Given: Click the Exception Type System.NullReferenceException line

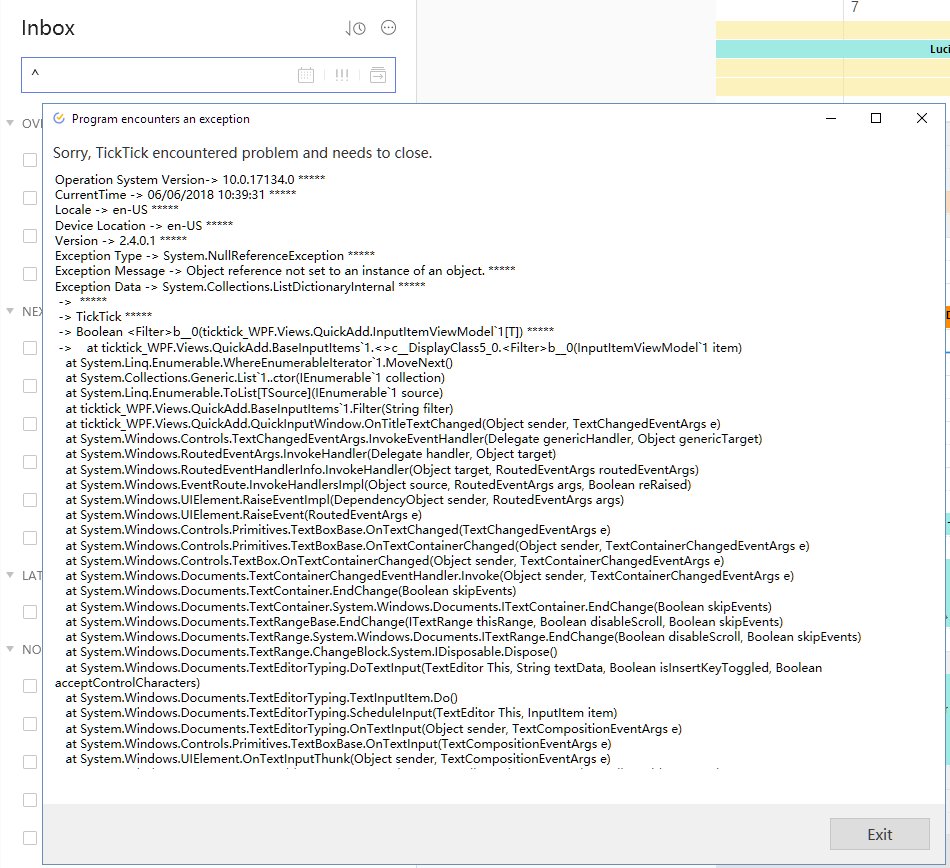Looking at the screenshot, I should 214,256.
